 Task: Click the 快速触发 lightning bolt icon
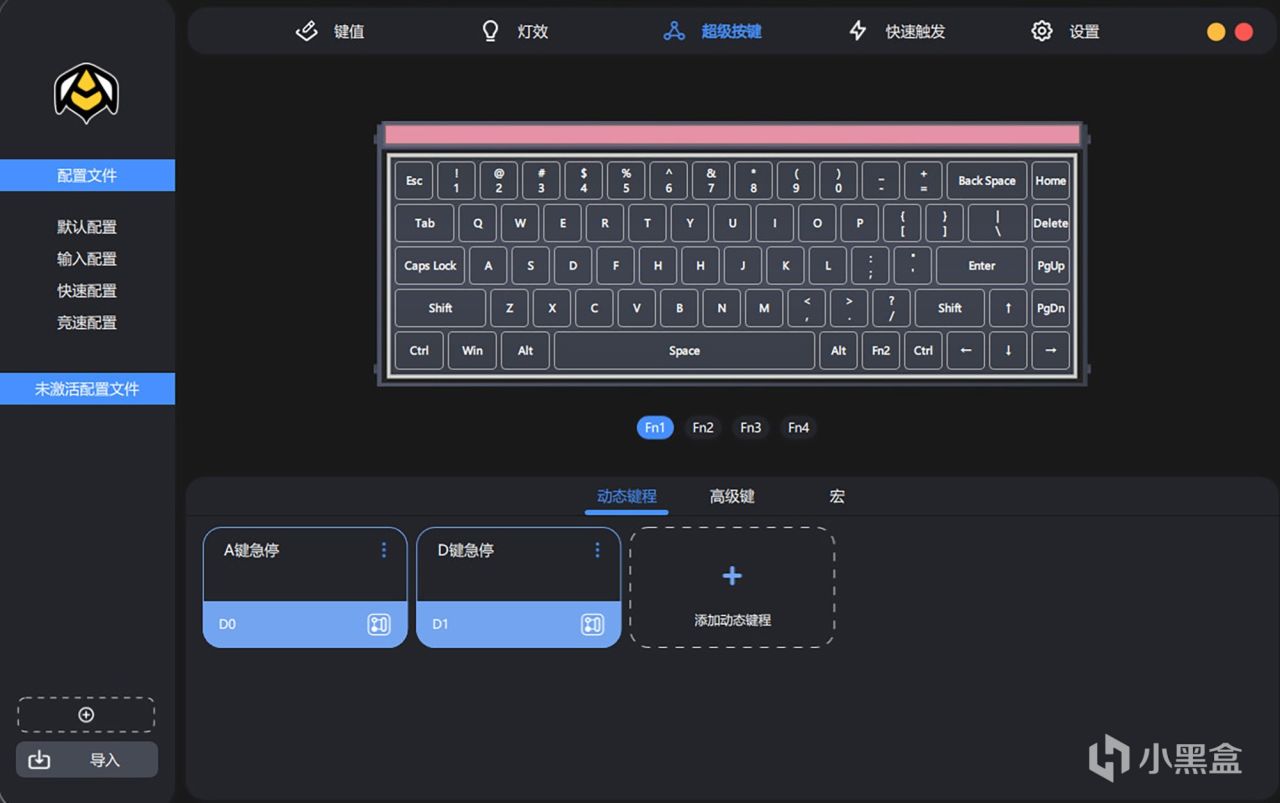(858, 31)
